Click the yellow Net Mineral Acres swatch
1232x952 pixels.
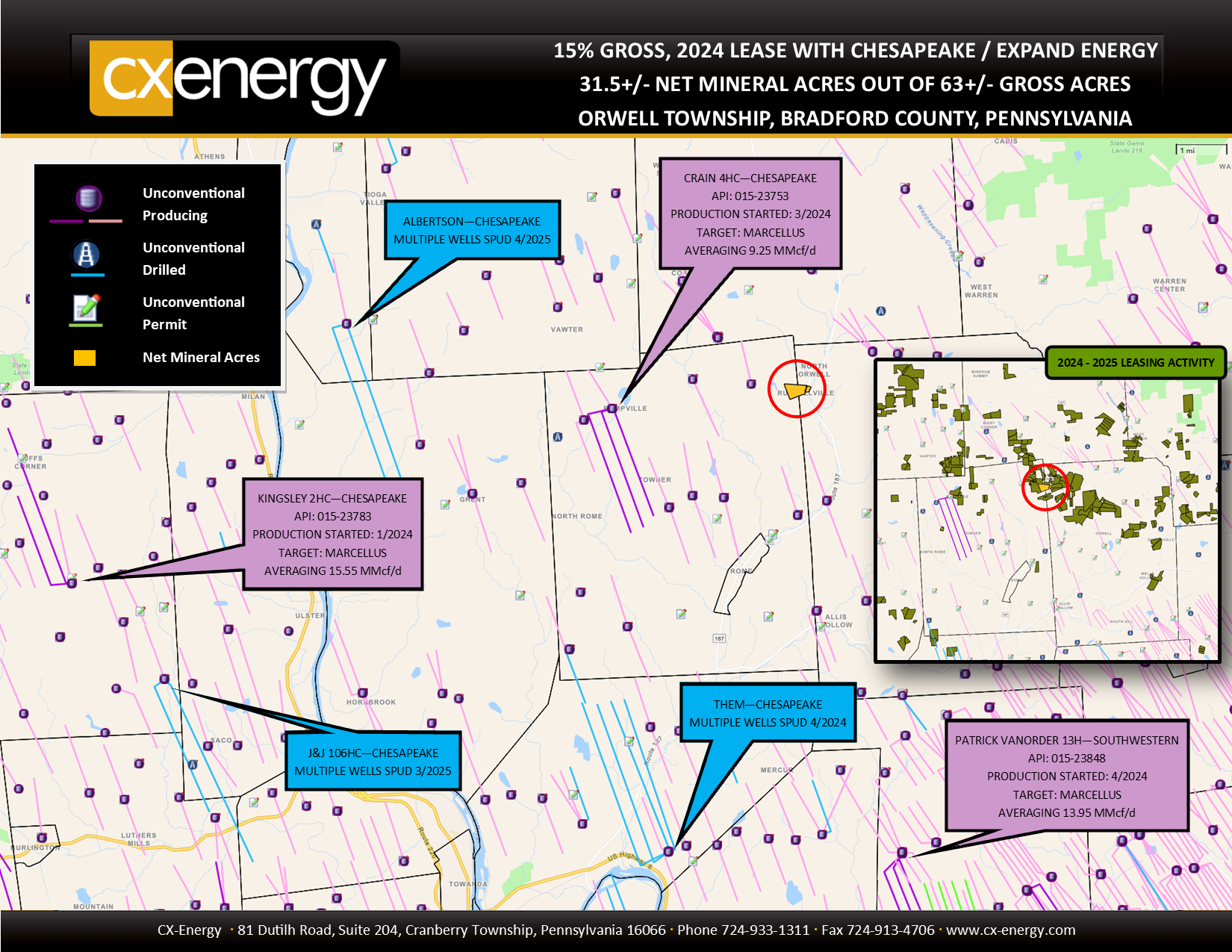click(x=84, y=358)
